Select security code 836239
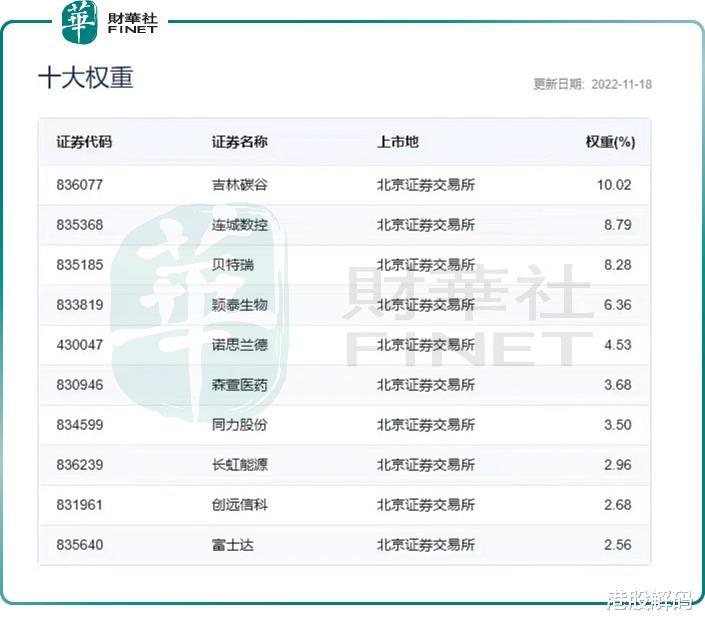The image size is (705, 625). 80,465
